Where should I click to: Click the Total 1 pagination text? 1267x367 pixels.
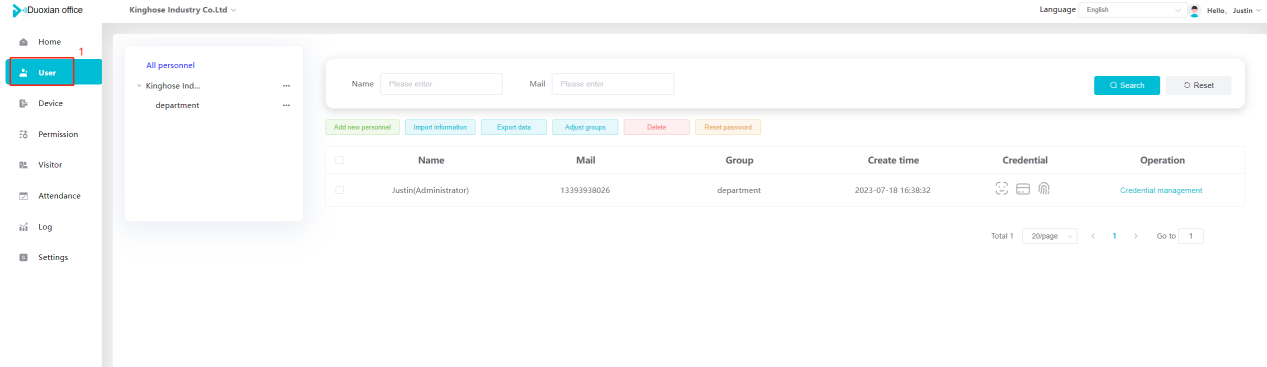pyautogui.click(x=1002, y=236)
